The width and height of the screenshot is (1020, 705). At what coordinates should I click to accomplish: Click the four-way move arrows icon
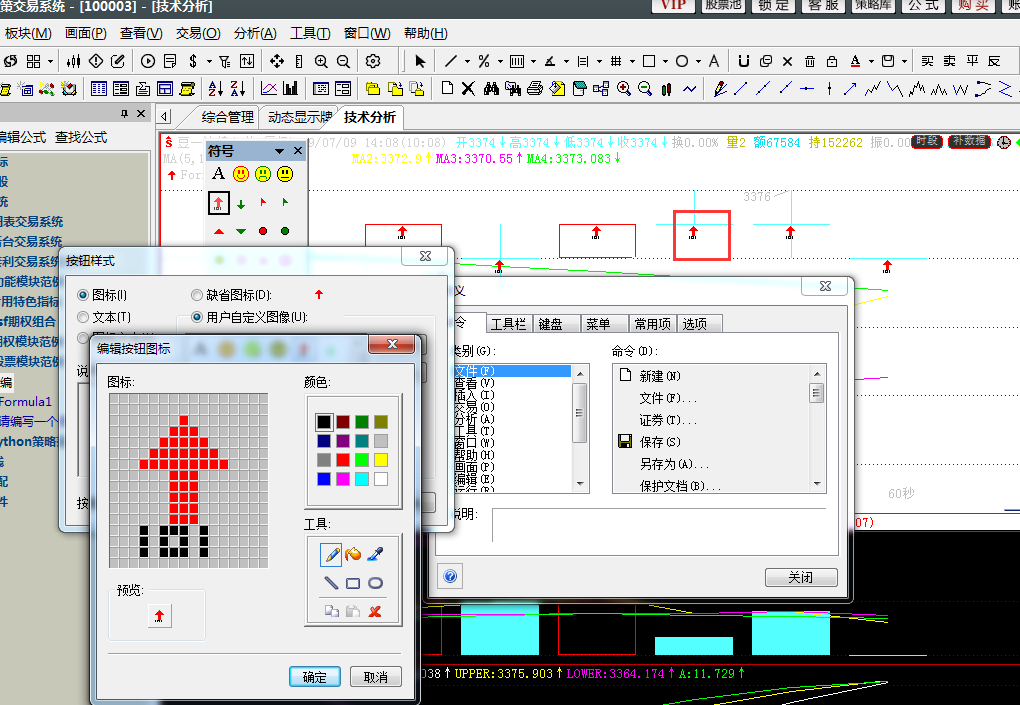276,61
